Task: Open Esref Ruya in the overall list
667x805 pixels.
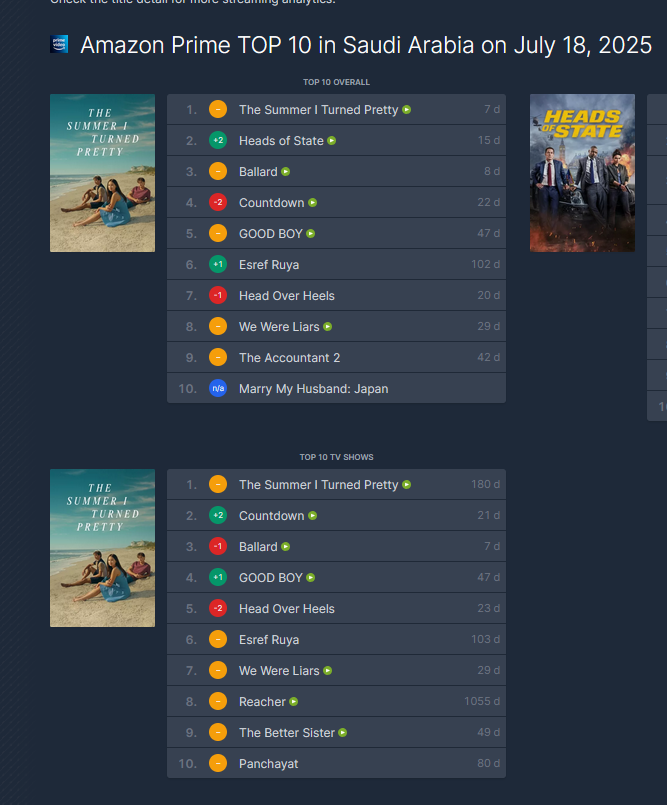Action: point(269,265)
